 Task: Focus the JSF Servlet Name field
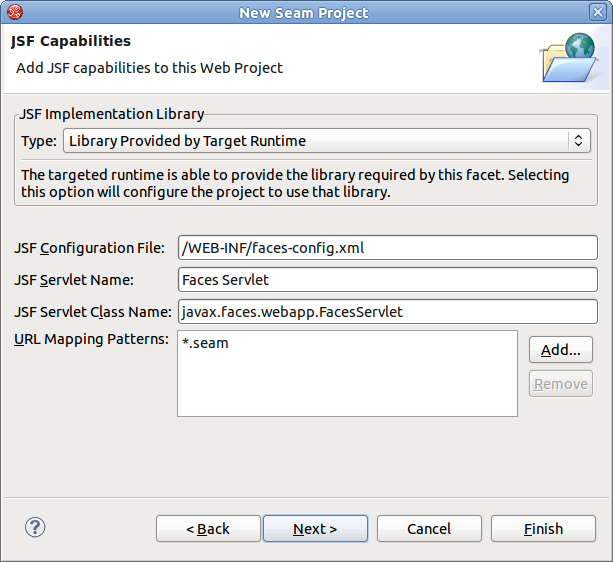pos(386,279)
